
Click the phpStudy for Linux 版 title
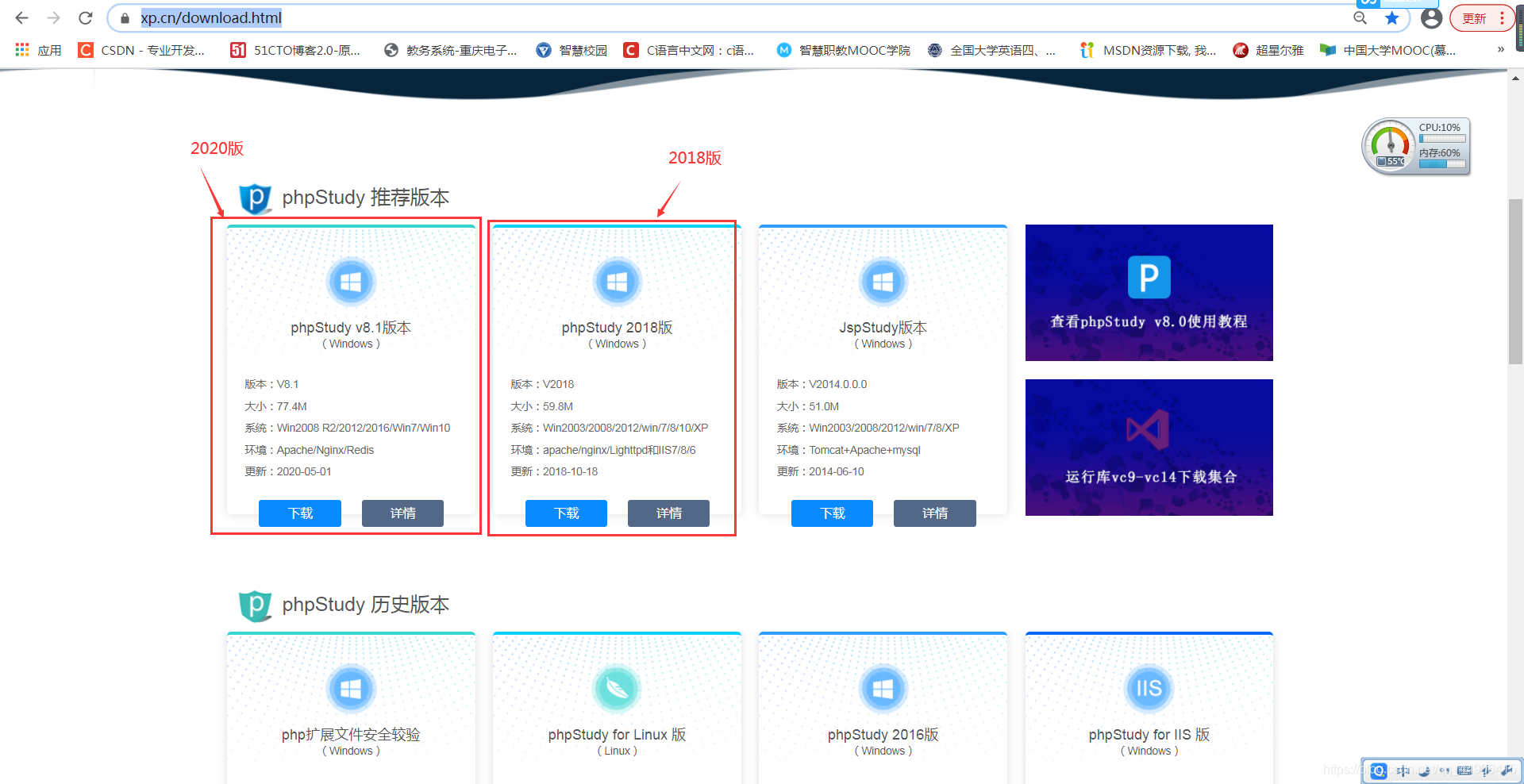pyautogui.click(x=617, y=735)
